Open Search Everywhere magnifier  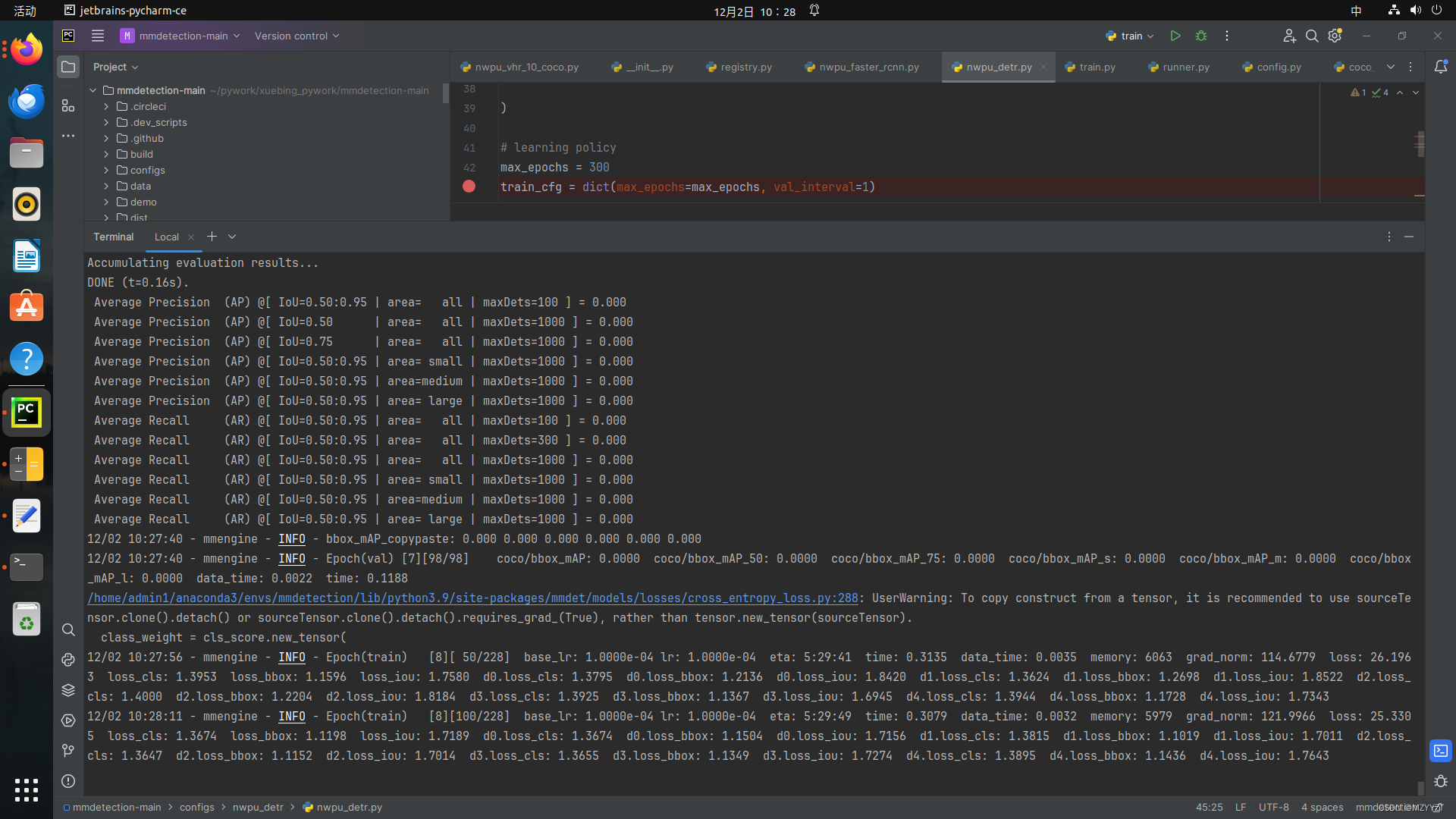tap(1312, 36)
